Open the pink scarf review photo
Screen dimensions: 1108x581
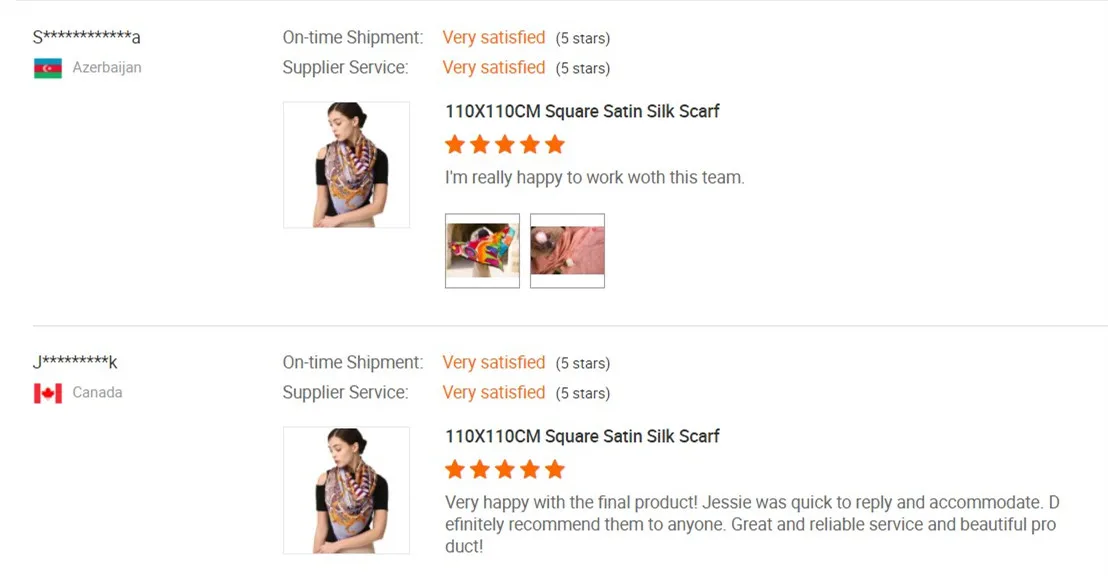click(x=567, y=251)
